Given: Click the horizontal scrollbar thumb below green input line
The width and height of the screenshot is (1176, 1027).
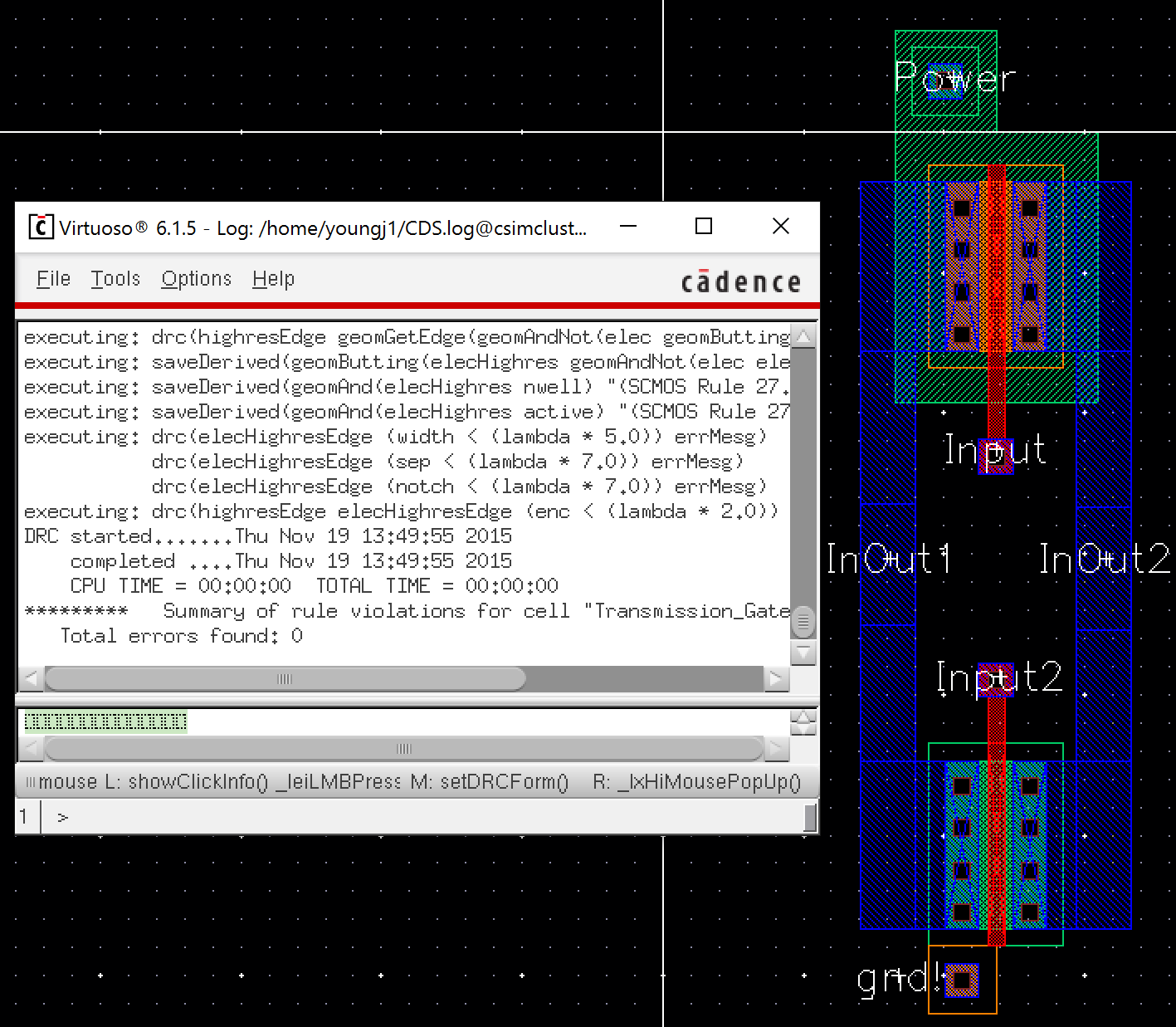Looking at the screenshot, I should coord(403,749).
